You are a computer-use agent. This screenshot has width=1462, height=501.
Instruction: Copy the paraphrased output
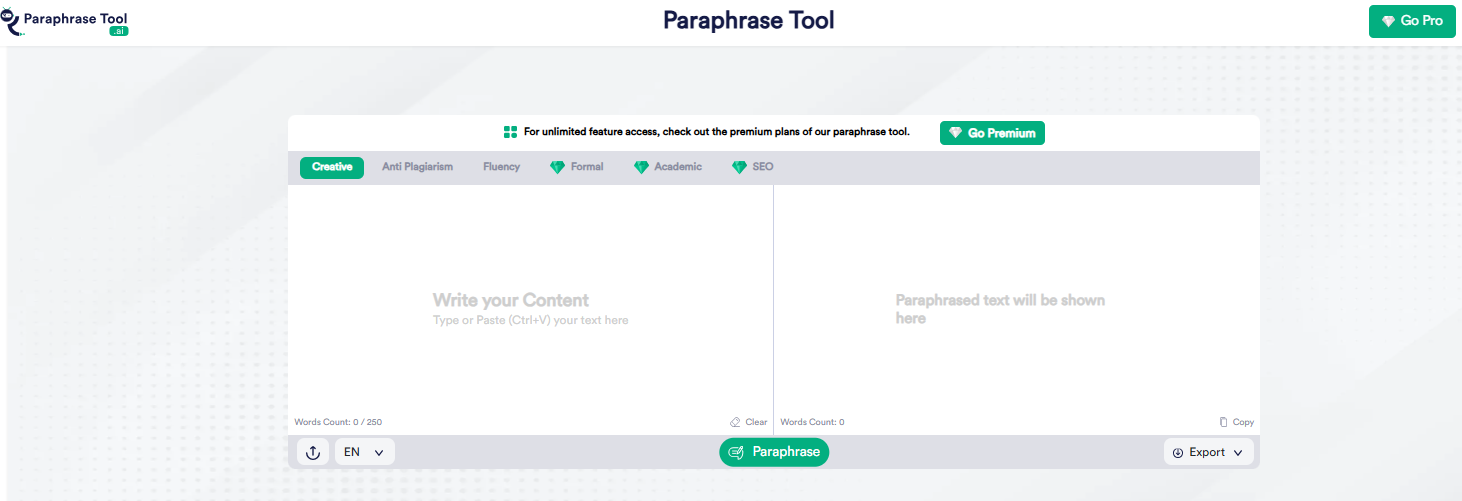click(1237, 422)
